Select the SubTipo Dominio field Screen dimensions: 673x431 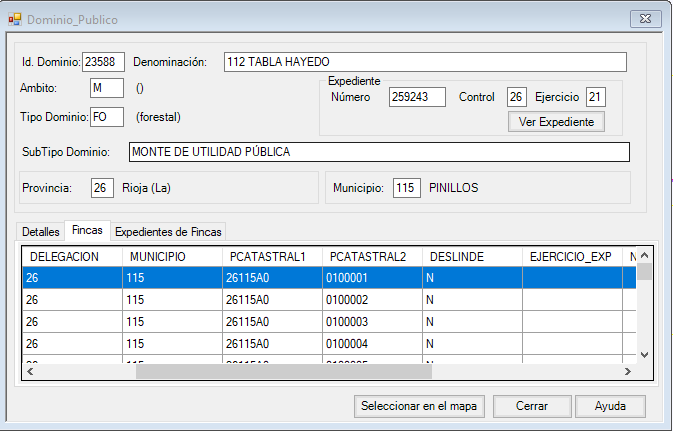coord(379,152)
